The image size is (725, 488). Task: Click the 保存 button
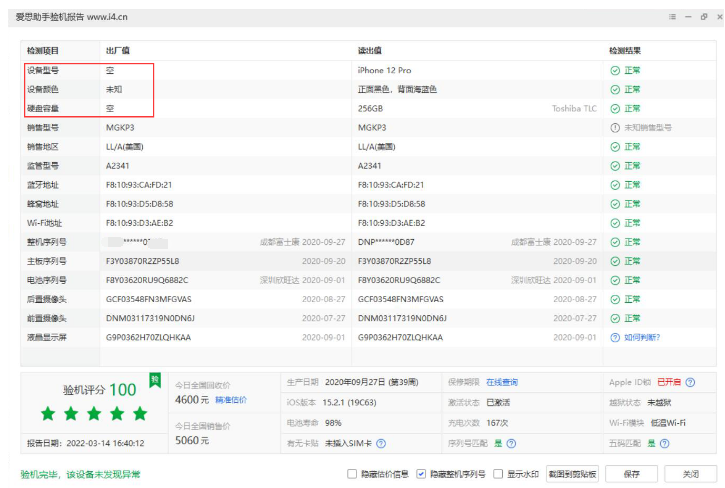[x=632, y=474]
